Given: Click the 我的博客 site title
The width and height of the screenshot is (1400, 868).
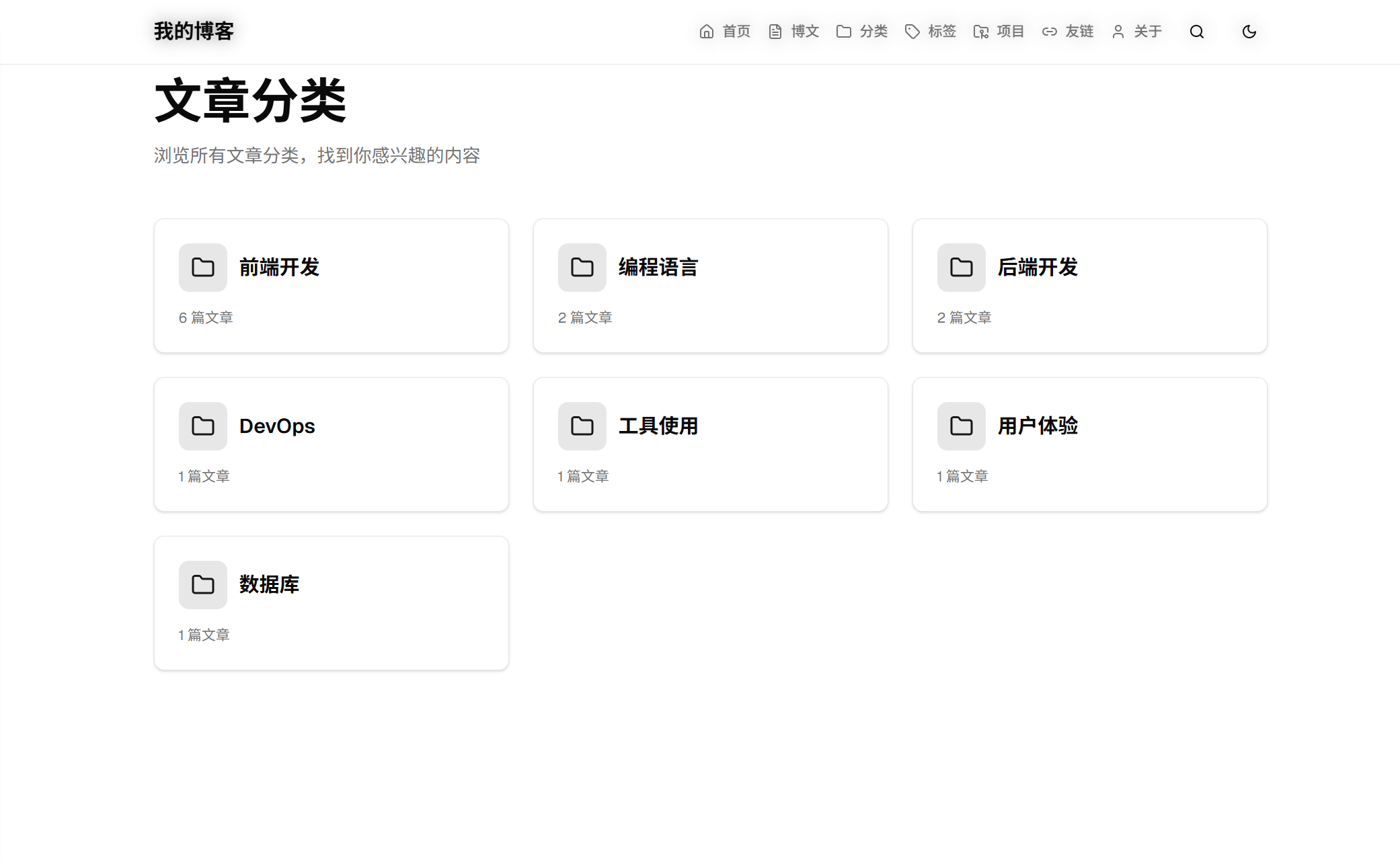Looking at the screenshot, I should [194, 32].
